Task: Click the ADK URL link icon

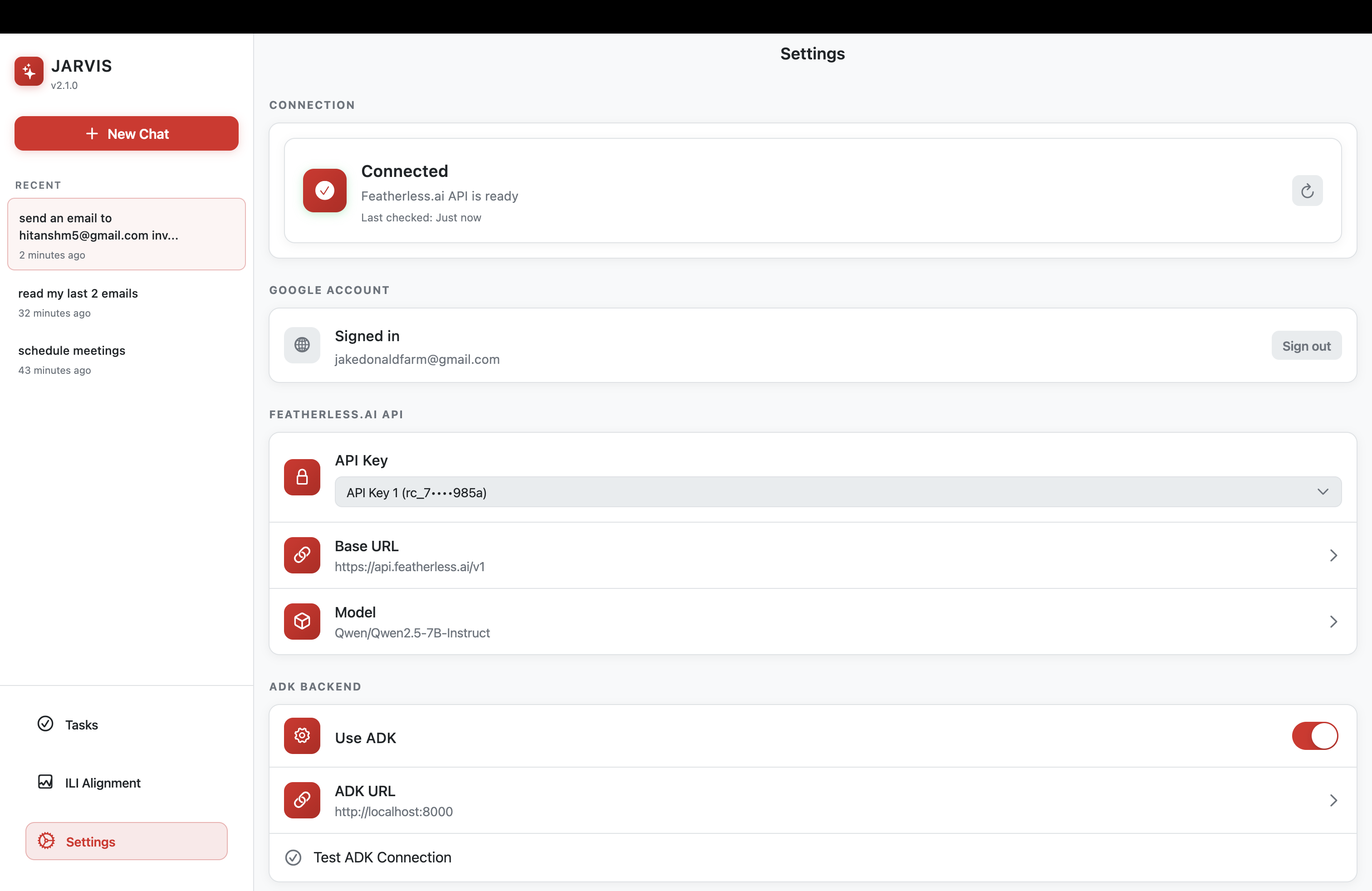Action: [x=302, y=800]
